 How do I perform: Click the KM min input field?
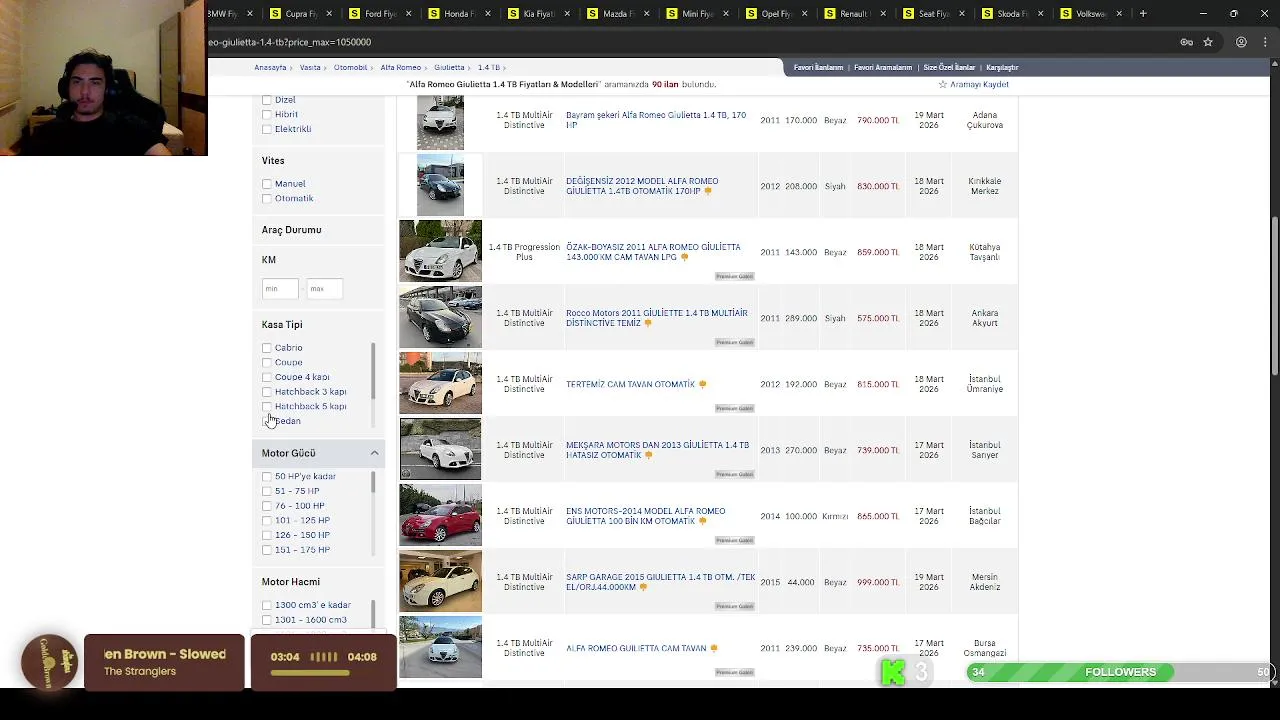tap(280, 289)
